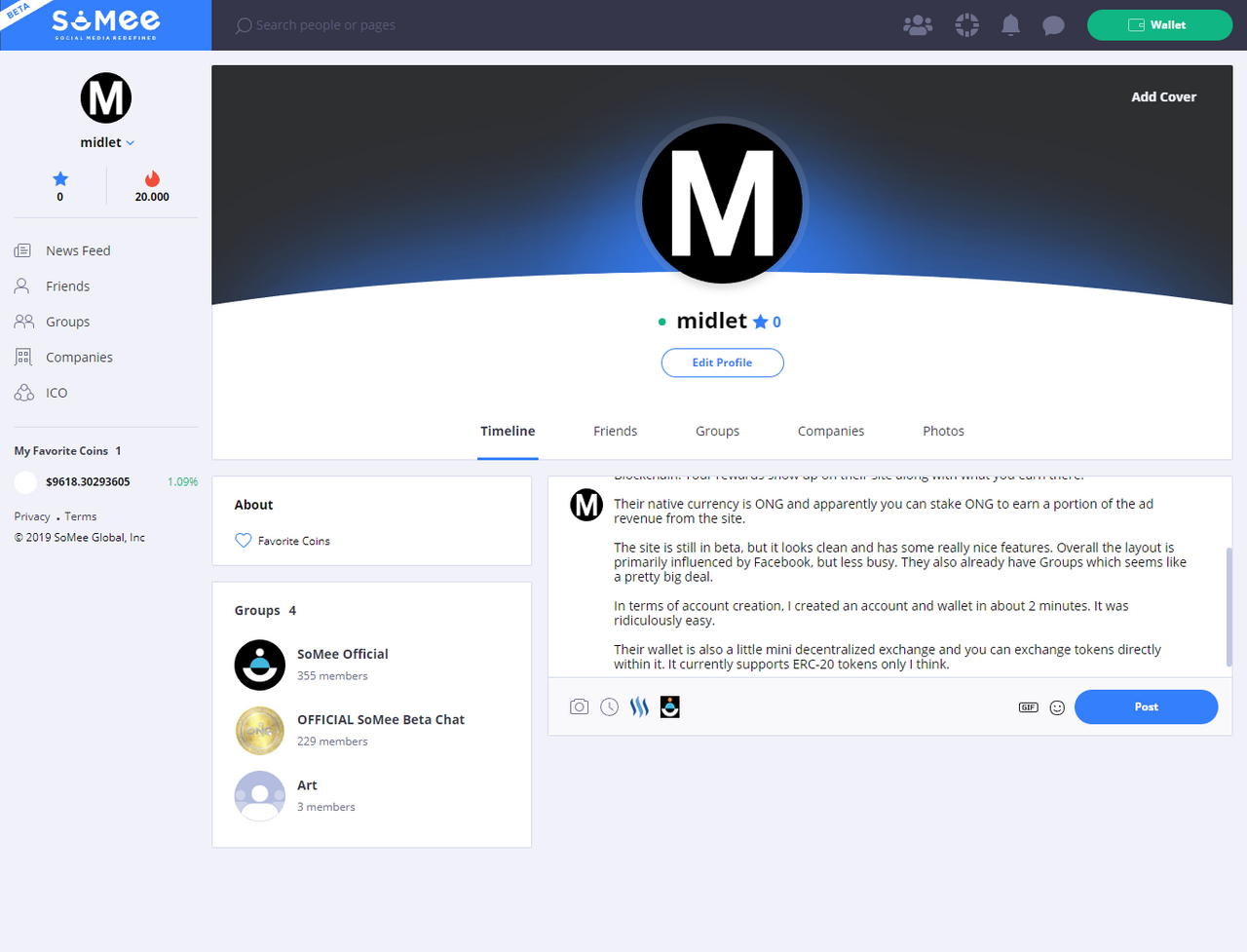Click the 229 members text
1247x952 pixels.
pyautogui.click(x=332, y=742)
